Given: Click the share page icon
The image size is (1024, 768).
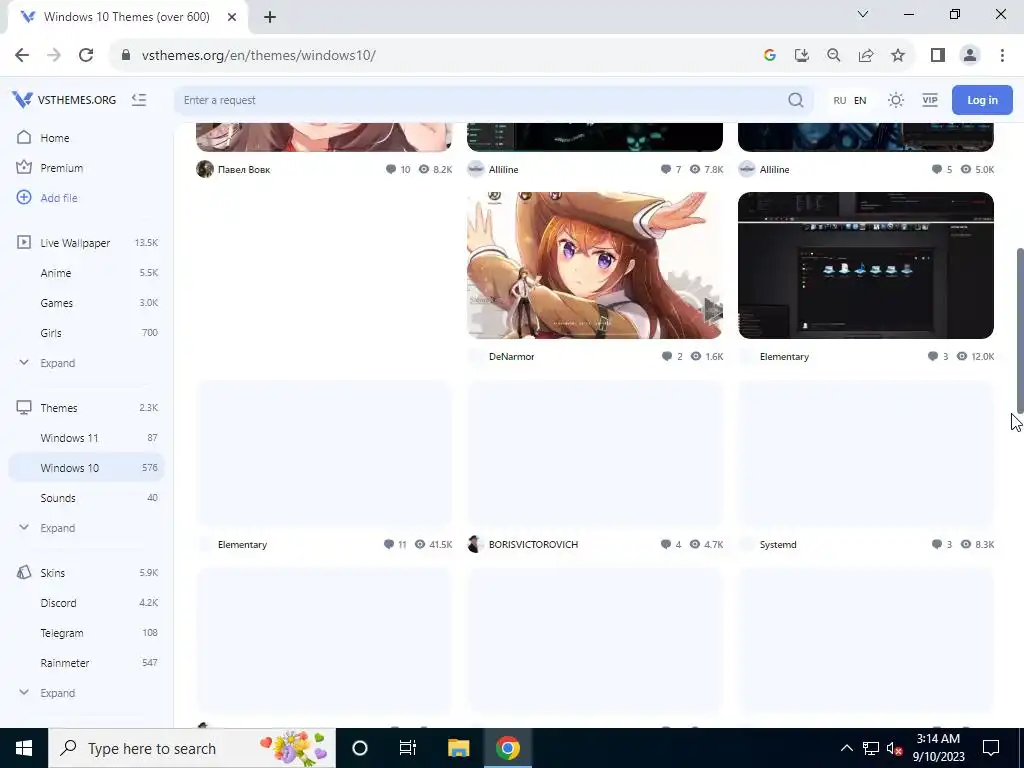Looking at the screenshot, I should point(866,55).
